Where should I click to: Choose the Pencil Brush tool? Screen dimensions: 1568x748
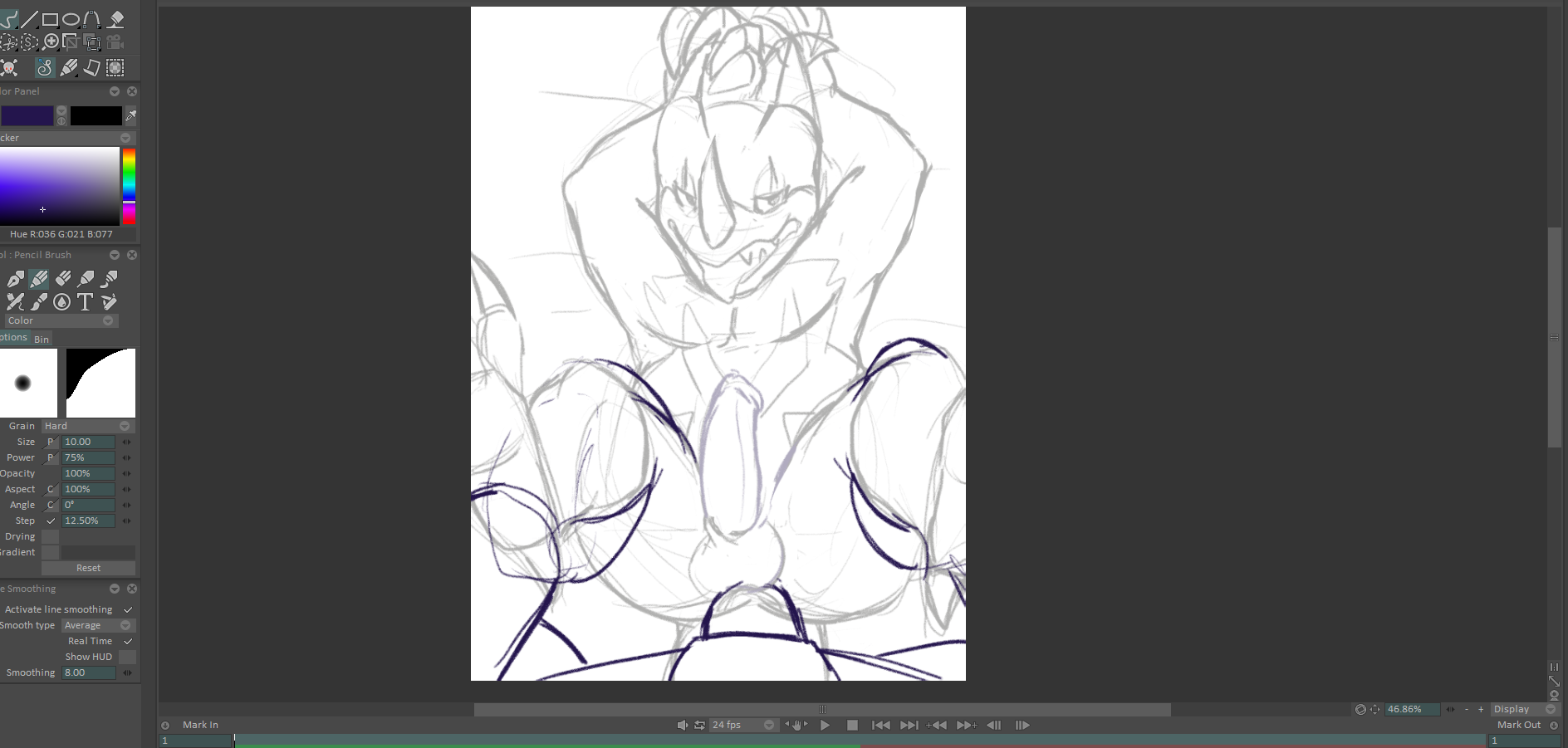coord(39,279)
